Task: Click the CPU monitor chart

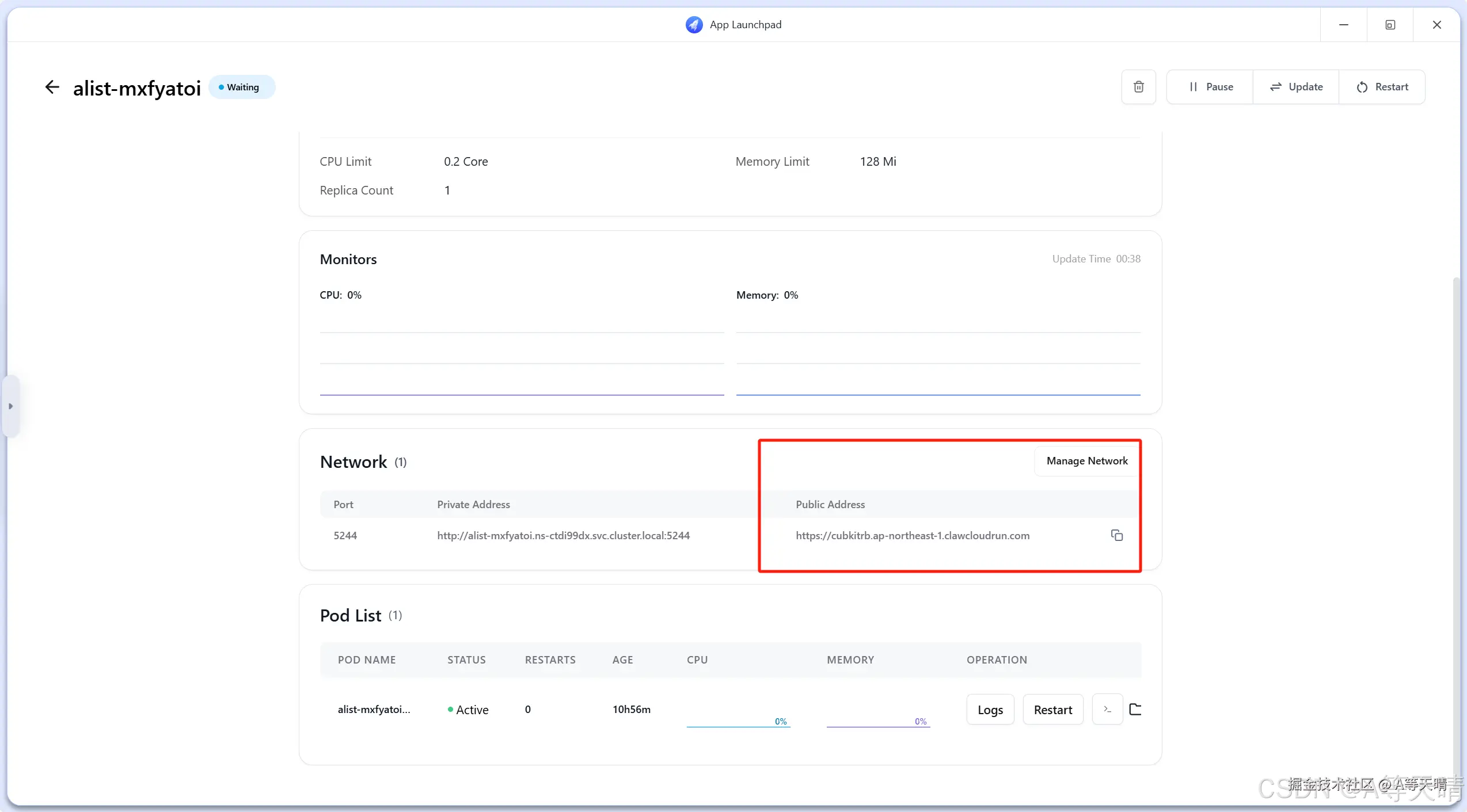Action: coord(522,363)
